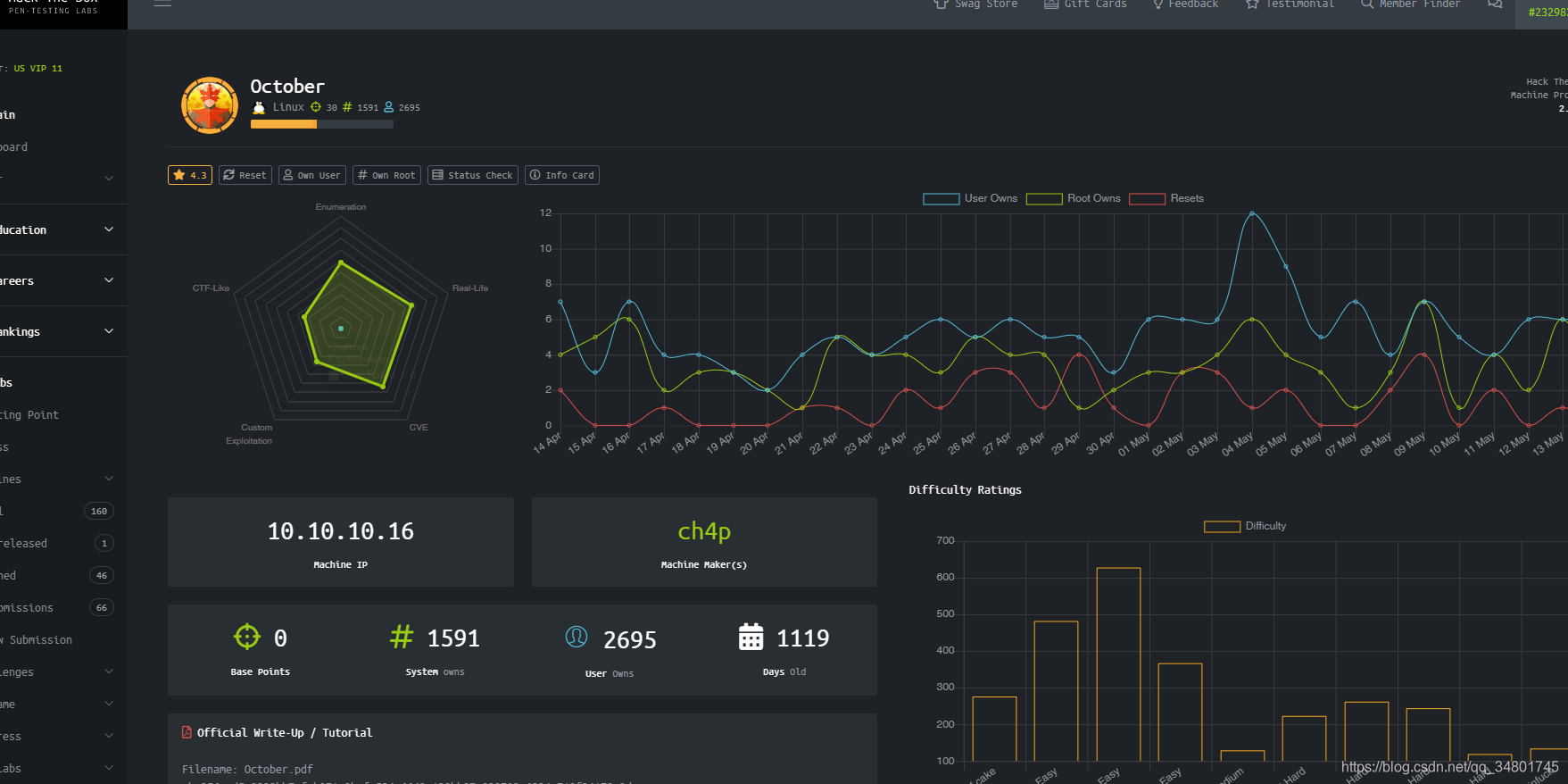The width and height of the screenshot is (1568, 784).
Task: Click the green hash icon beside header 1591
Action: (x=347, y=107)
